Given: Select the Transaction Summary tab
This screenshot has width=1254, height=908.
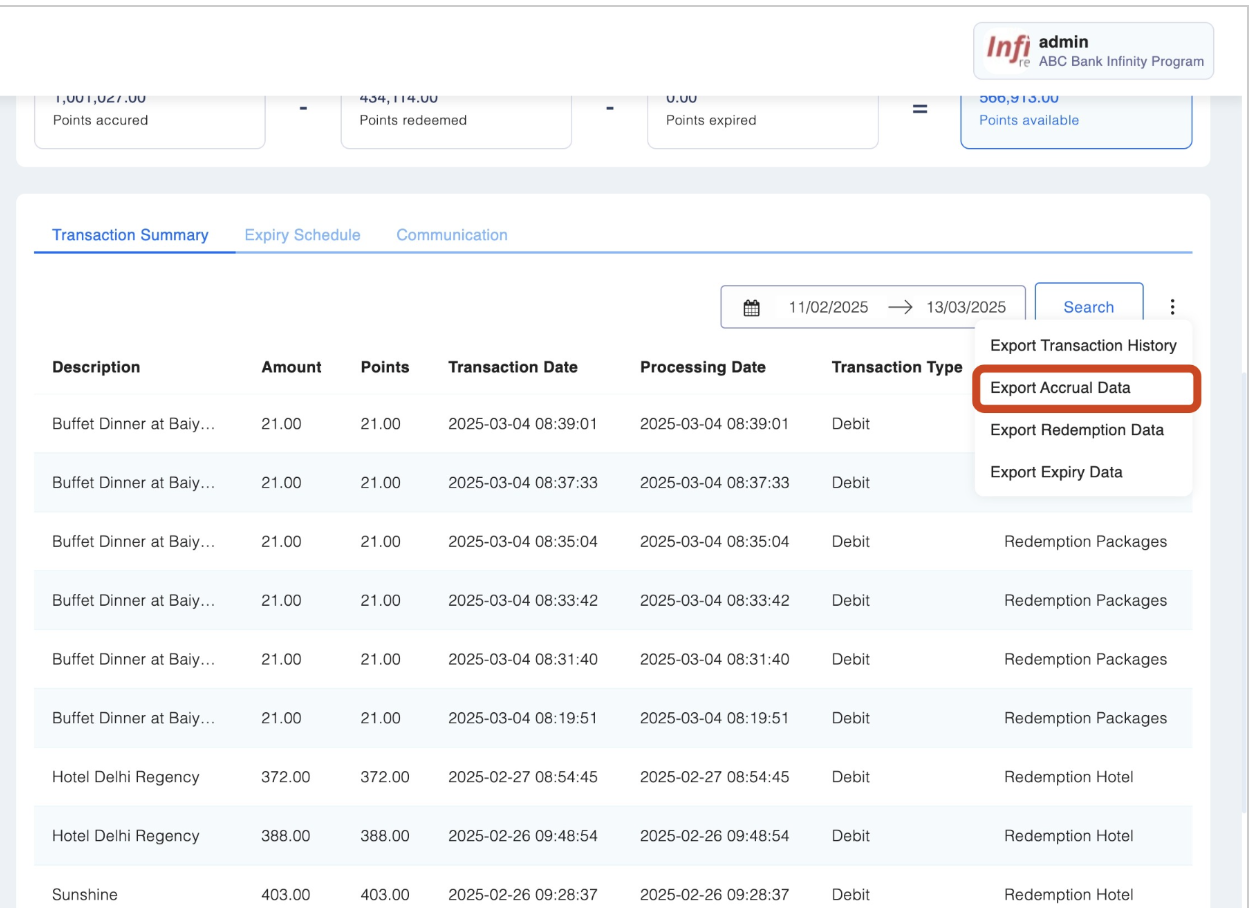Looking at the screenshot, I should (x=130, y=235).
